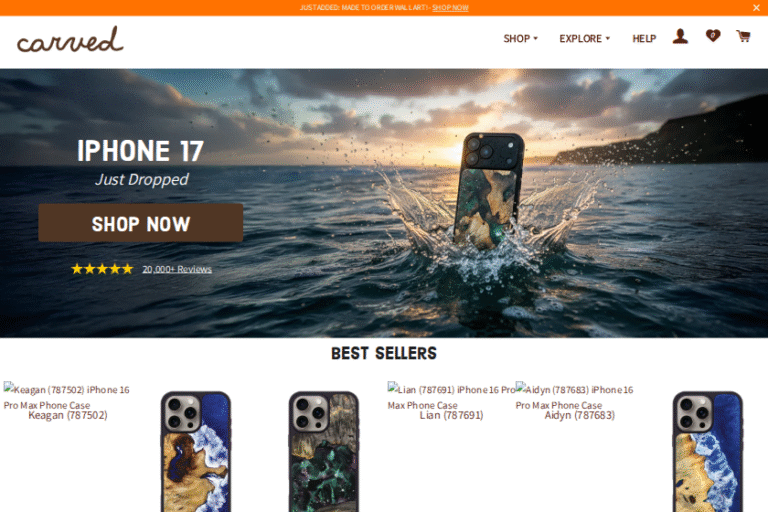The image size is (768, 512).
Task: Select the blue ocean wood case thumbnail
Action: 196,452
